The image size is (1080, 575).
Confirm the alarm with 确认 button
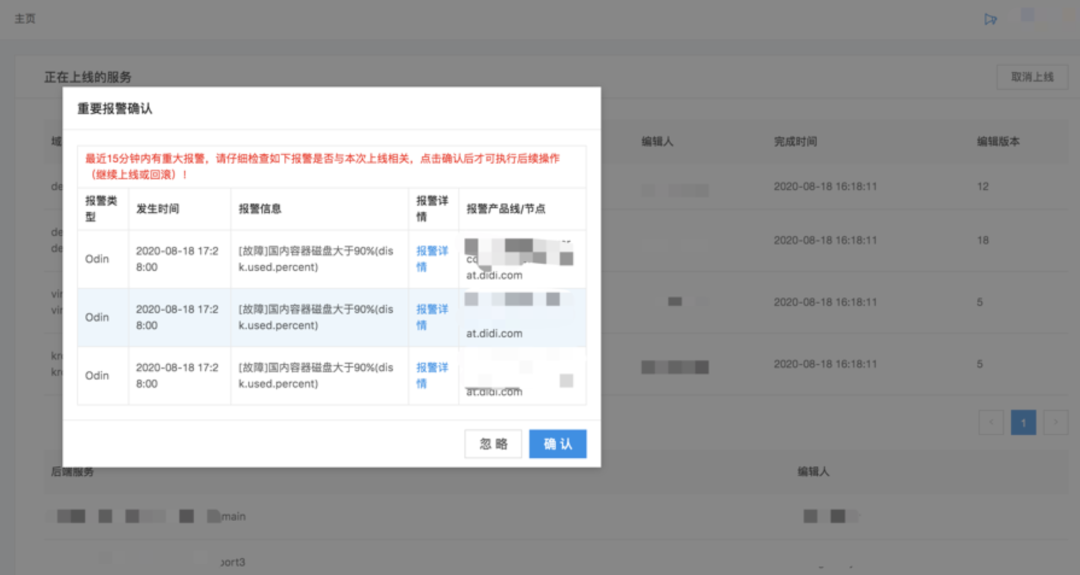point(557,443)
